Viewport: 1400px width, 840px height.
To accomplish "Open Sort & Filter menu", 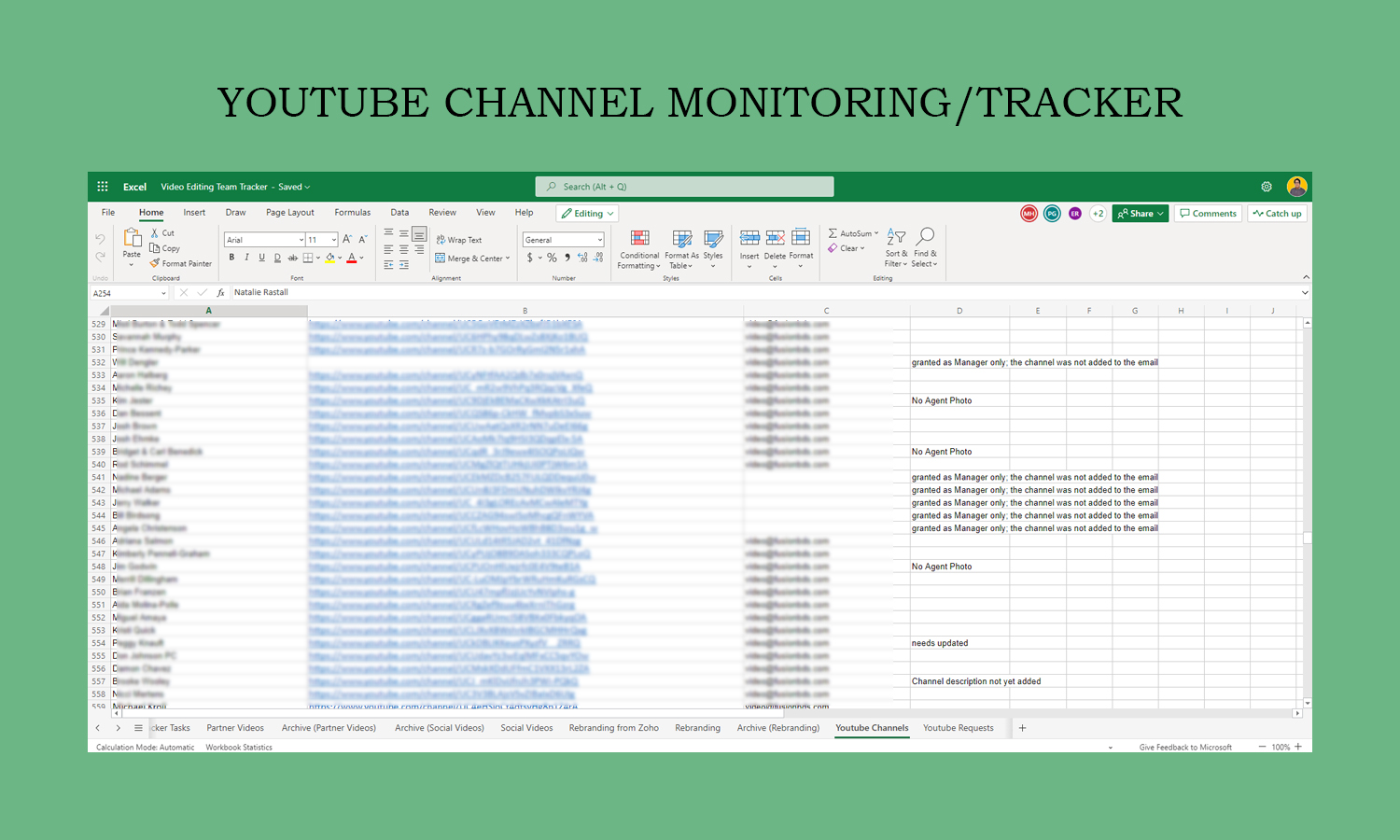I will click(896, 247).
